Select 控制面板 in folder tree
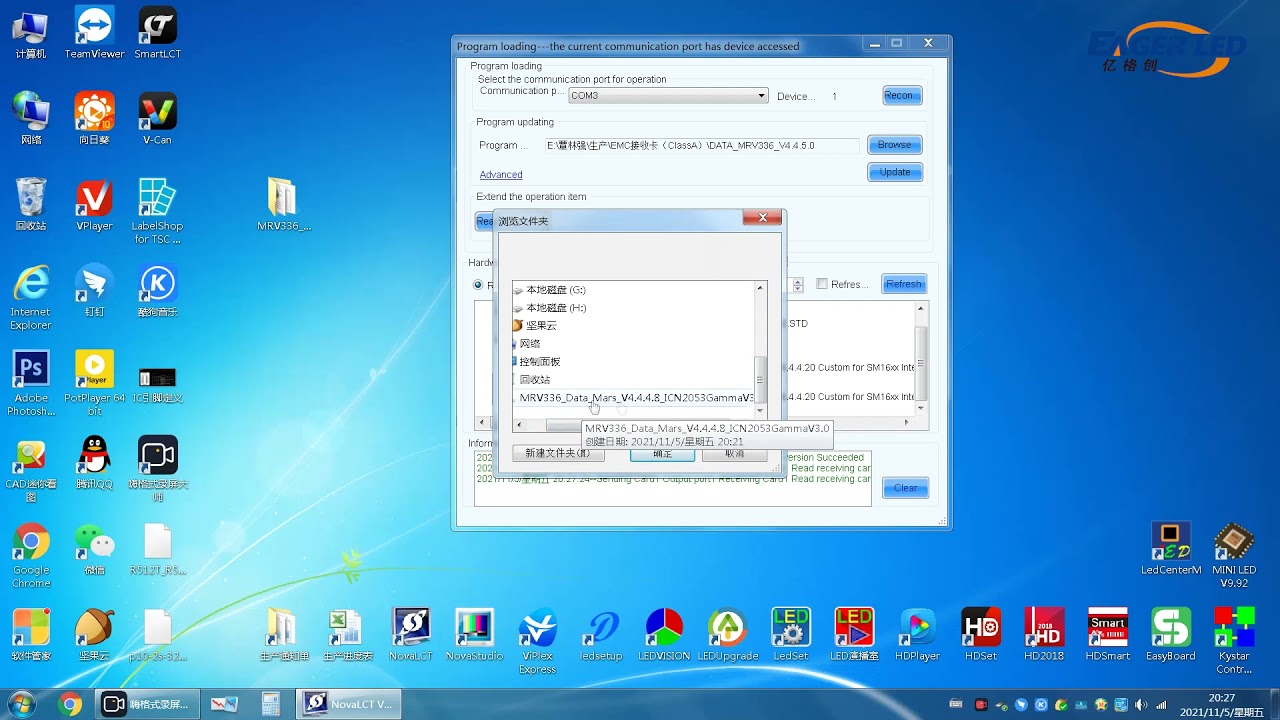1280x720 pixels. [x=539, y=362]
